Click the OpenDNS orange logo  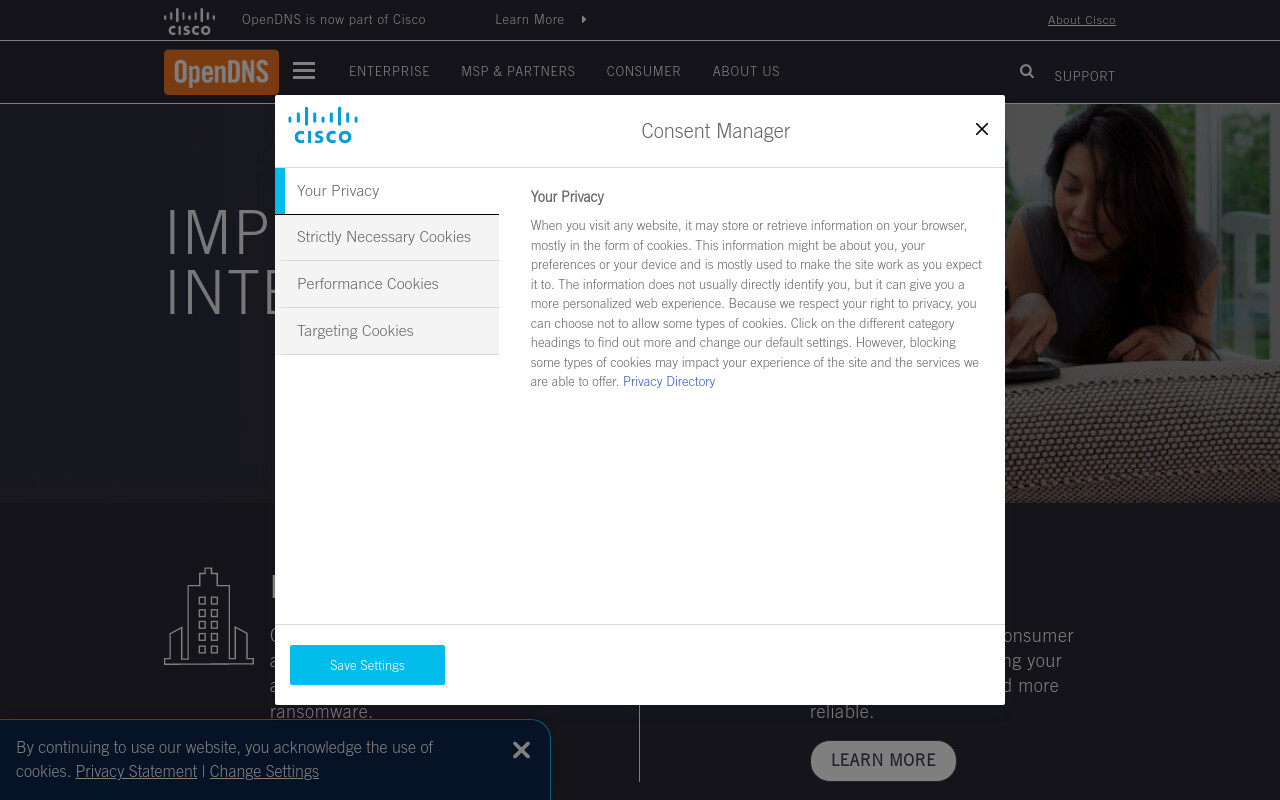coord(221,72)
